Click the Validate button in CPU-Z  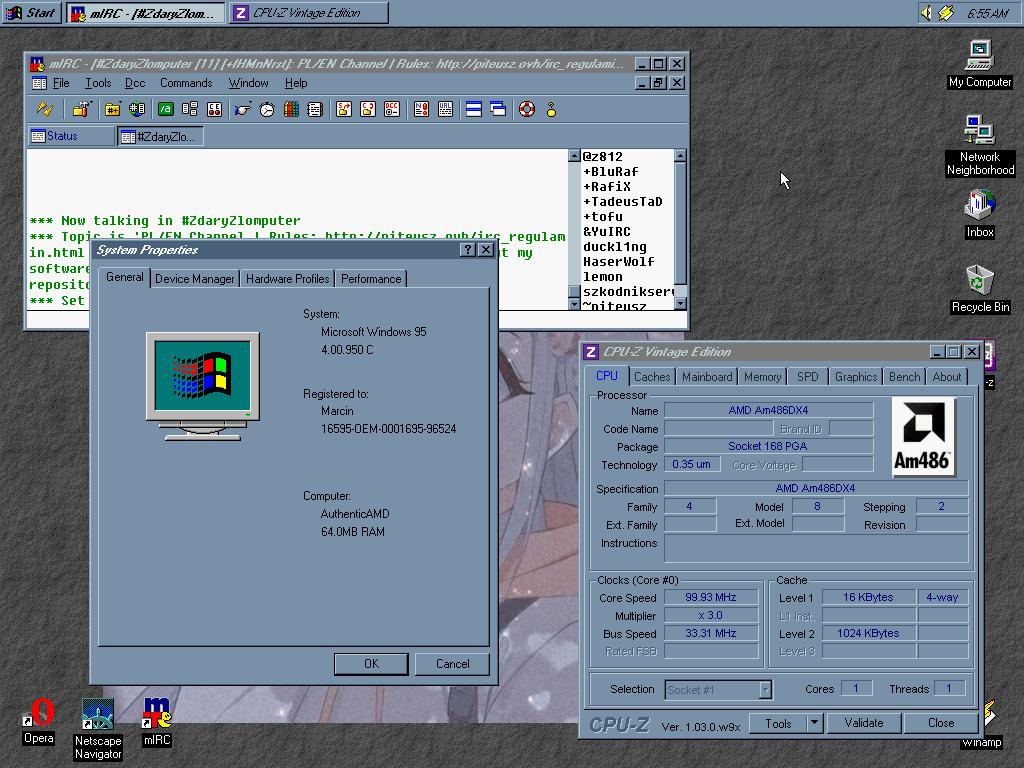pyautogui.click(x=863, y=723)
